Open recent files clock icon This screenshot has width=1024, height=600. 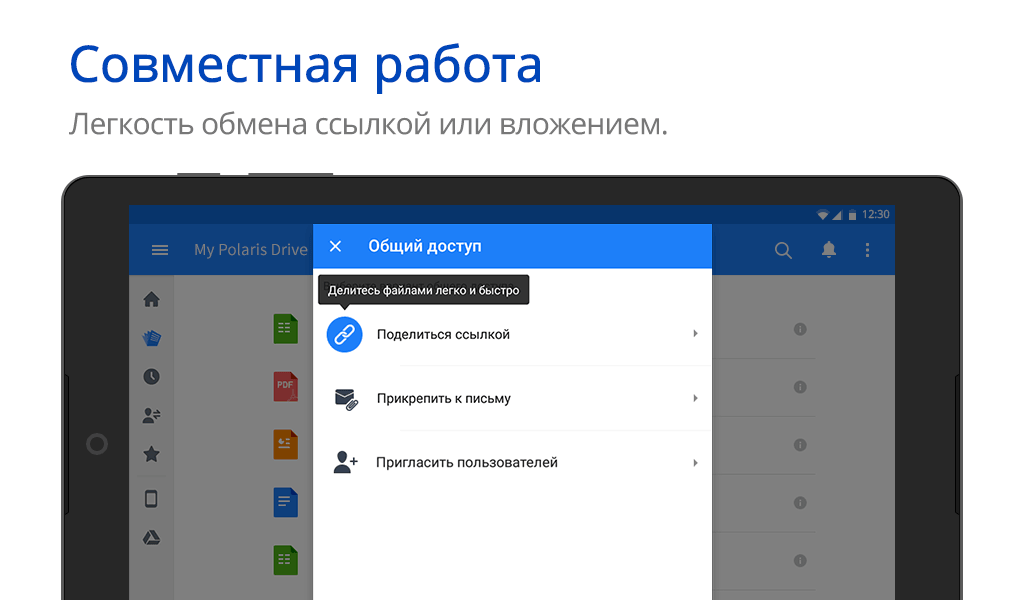click(152, 377)
